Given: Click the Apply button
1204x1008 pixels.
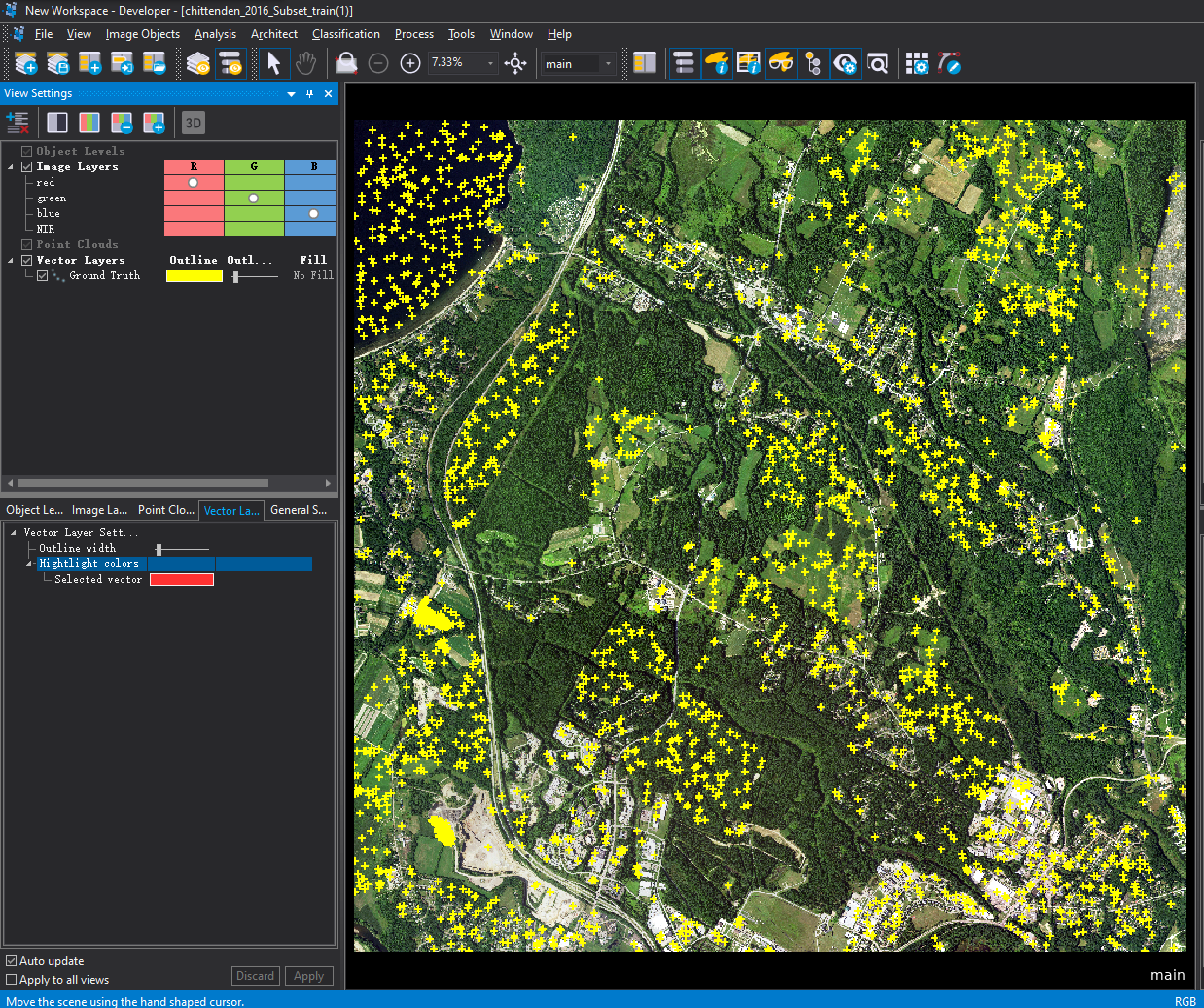Looking at the screenshot, I should (308, 976).
